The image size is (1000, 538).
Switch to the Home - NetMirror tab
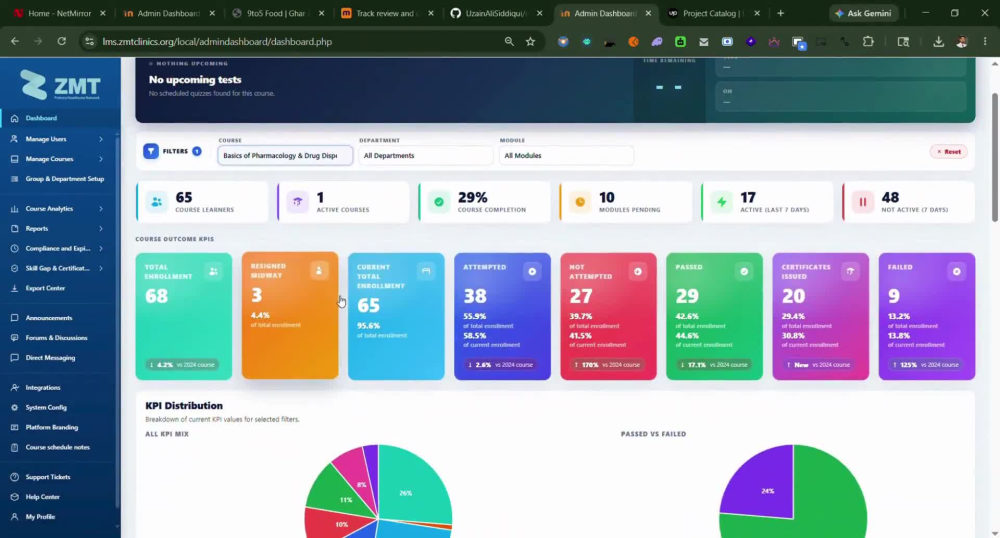(x=59, y=13)
